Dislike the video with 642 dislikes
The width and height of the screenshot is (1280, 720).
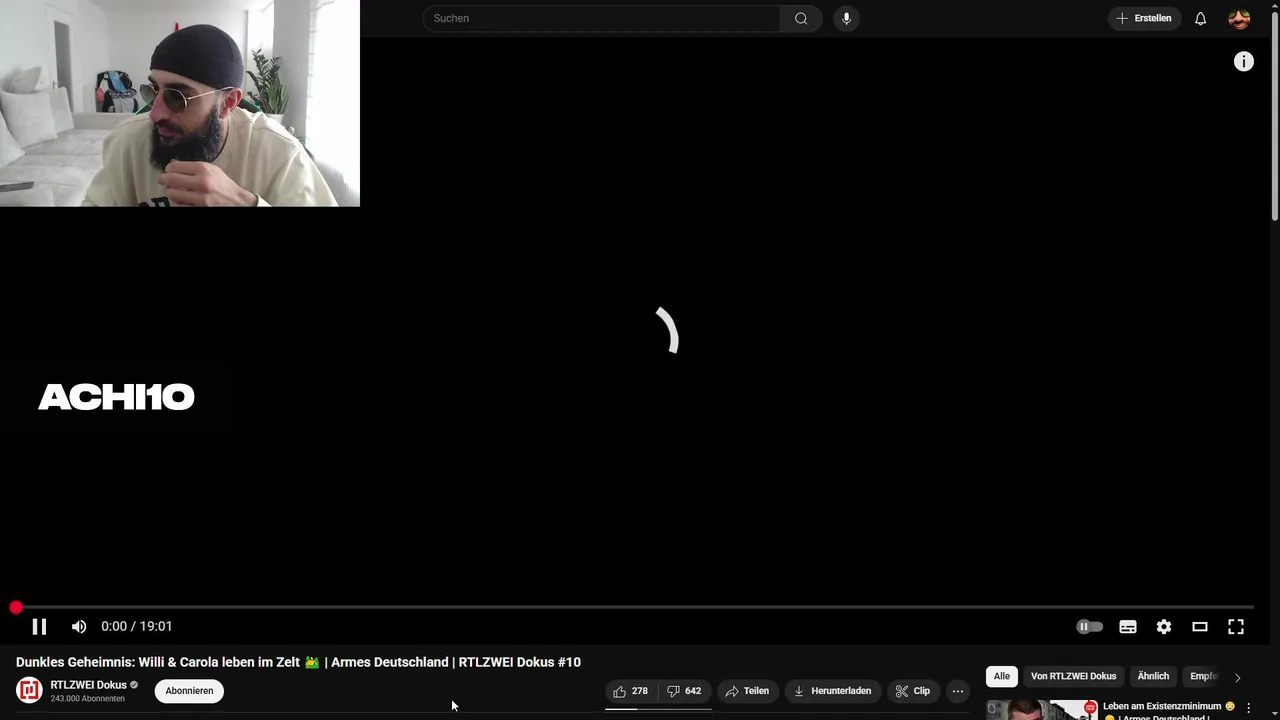685,691
